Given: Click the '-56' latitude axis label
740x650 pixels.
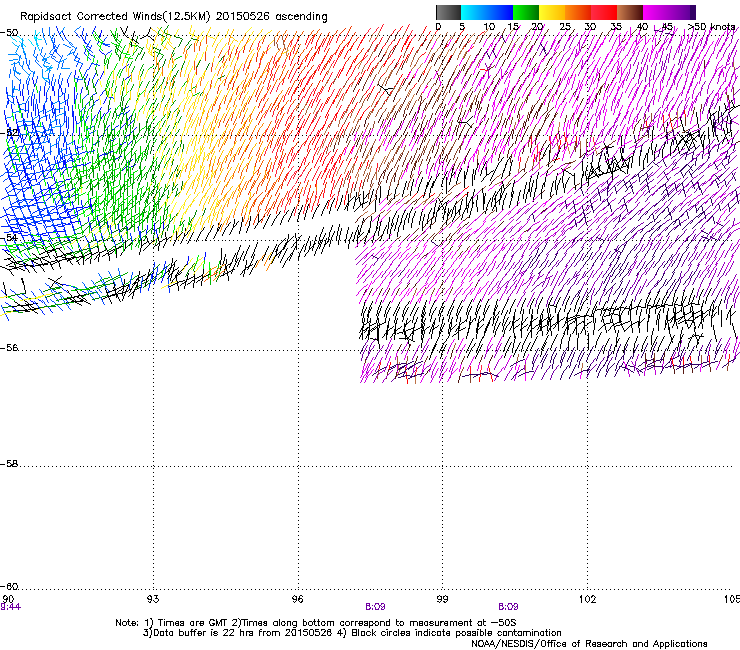Looking at the screenshot, I should click(9, 348).
